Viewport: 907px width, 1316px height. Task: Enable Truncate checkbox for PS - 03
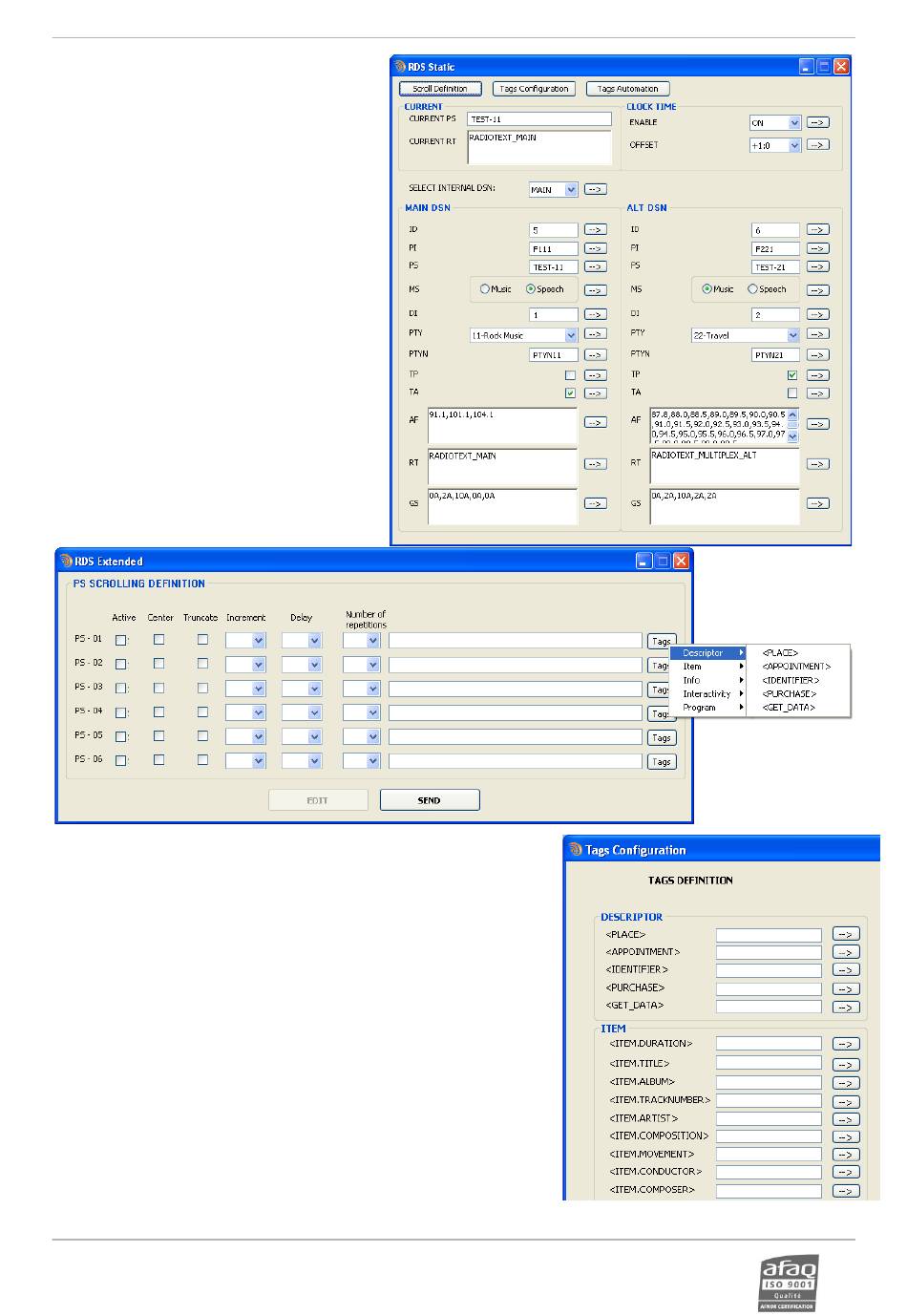[202, 688]
